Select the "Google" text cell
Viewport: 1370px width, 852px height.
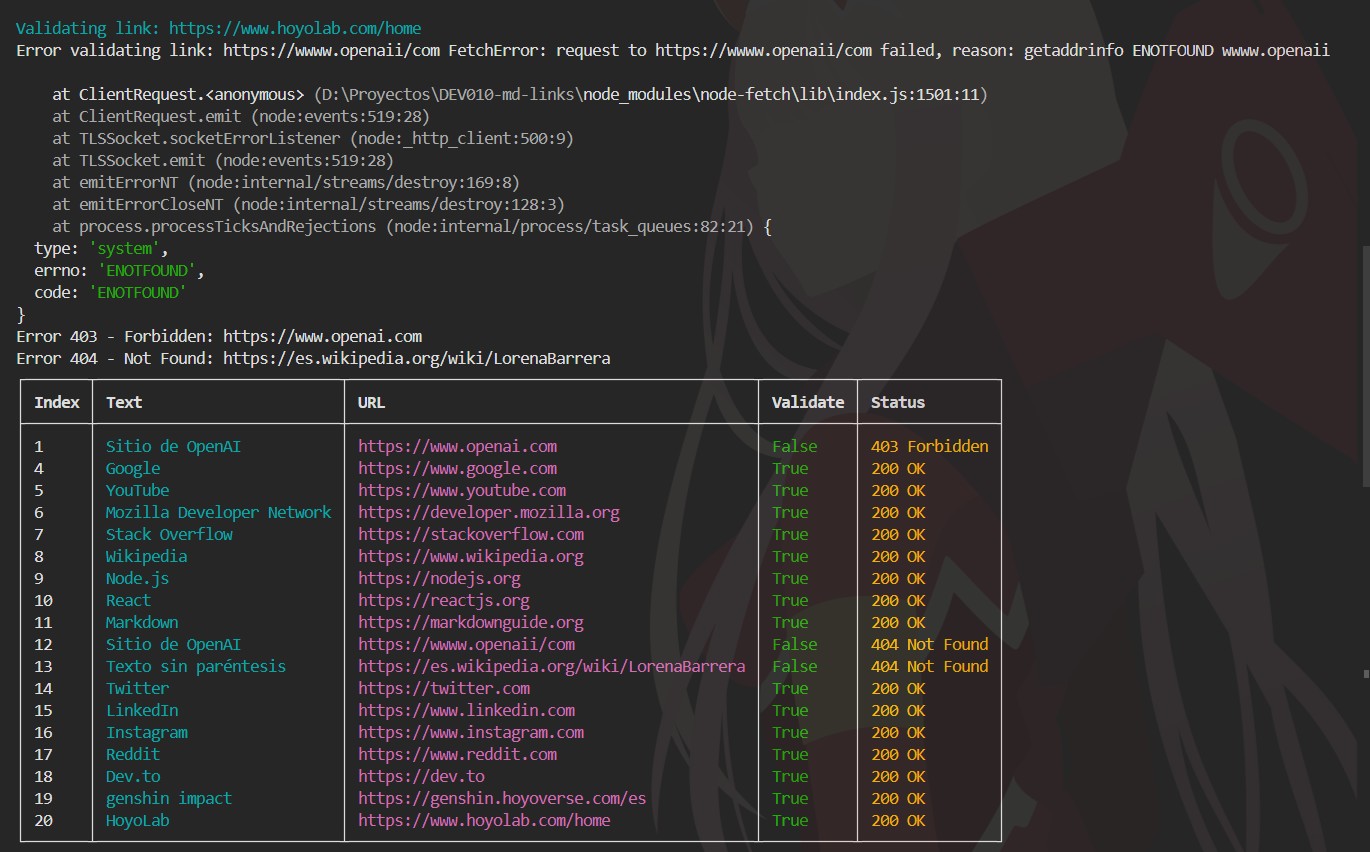133,468
